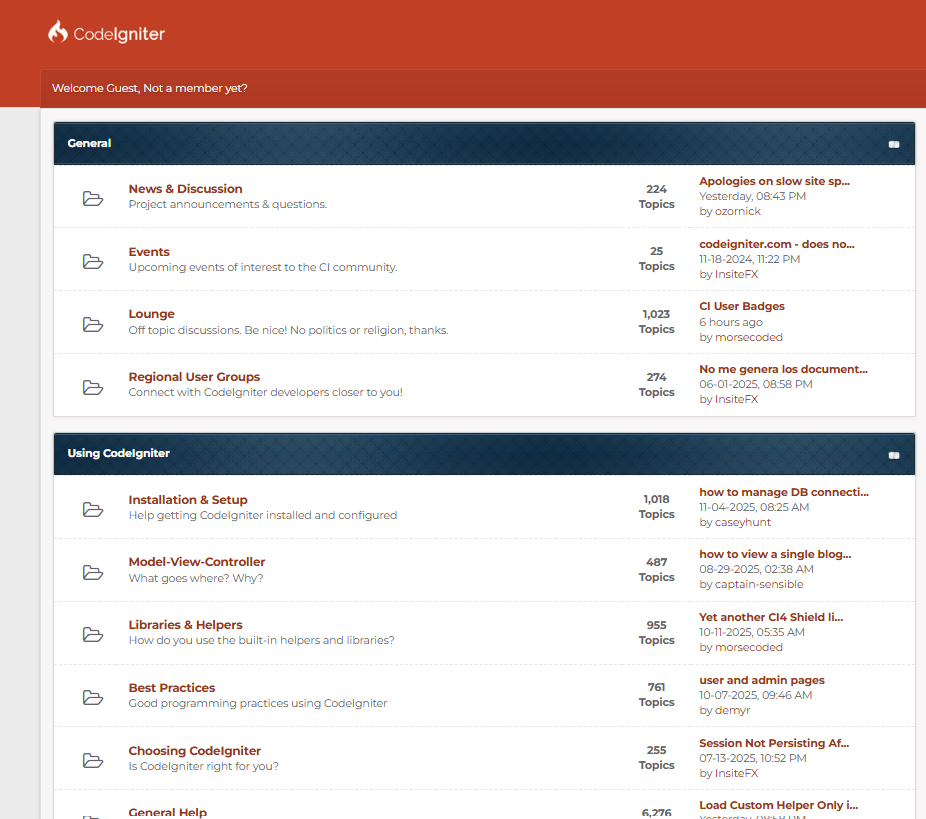Click the Model-View-Controller folder icon
Viewport: 926px width, 819px height.
point(93,572)
